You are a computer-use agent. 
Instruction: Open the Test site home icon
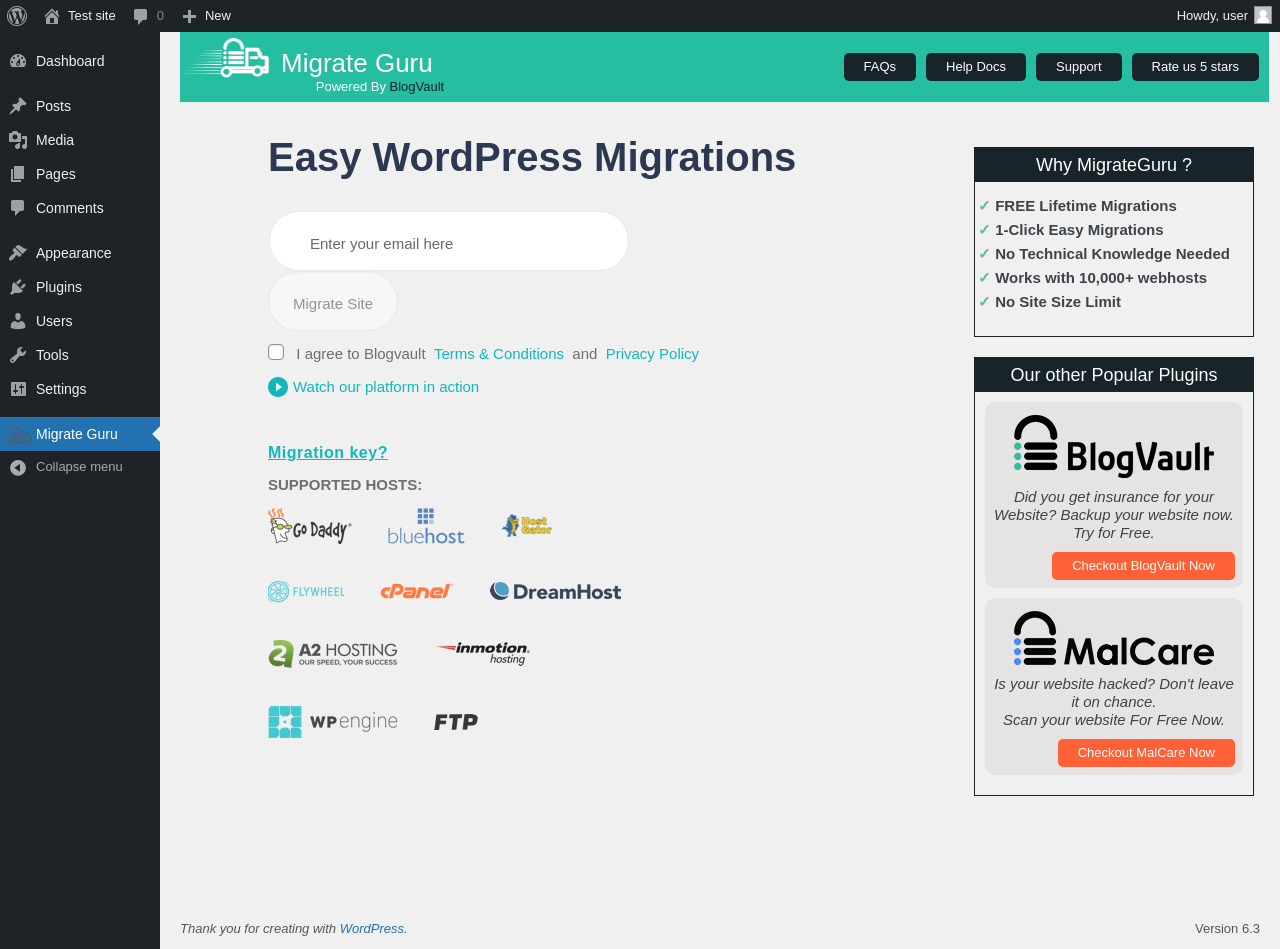[x=52, y=16]
